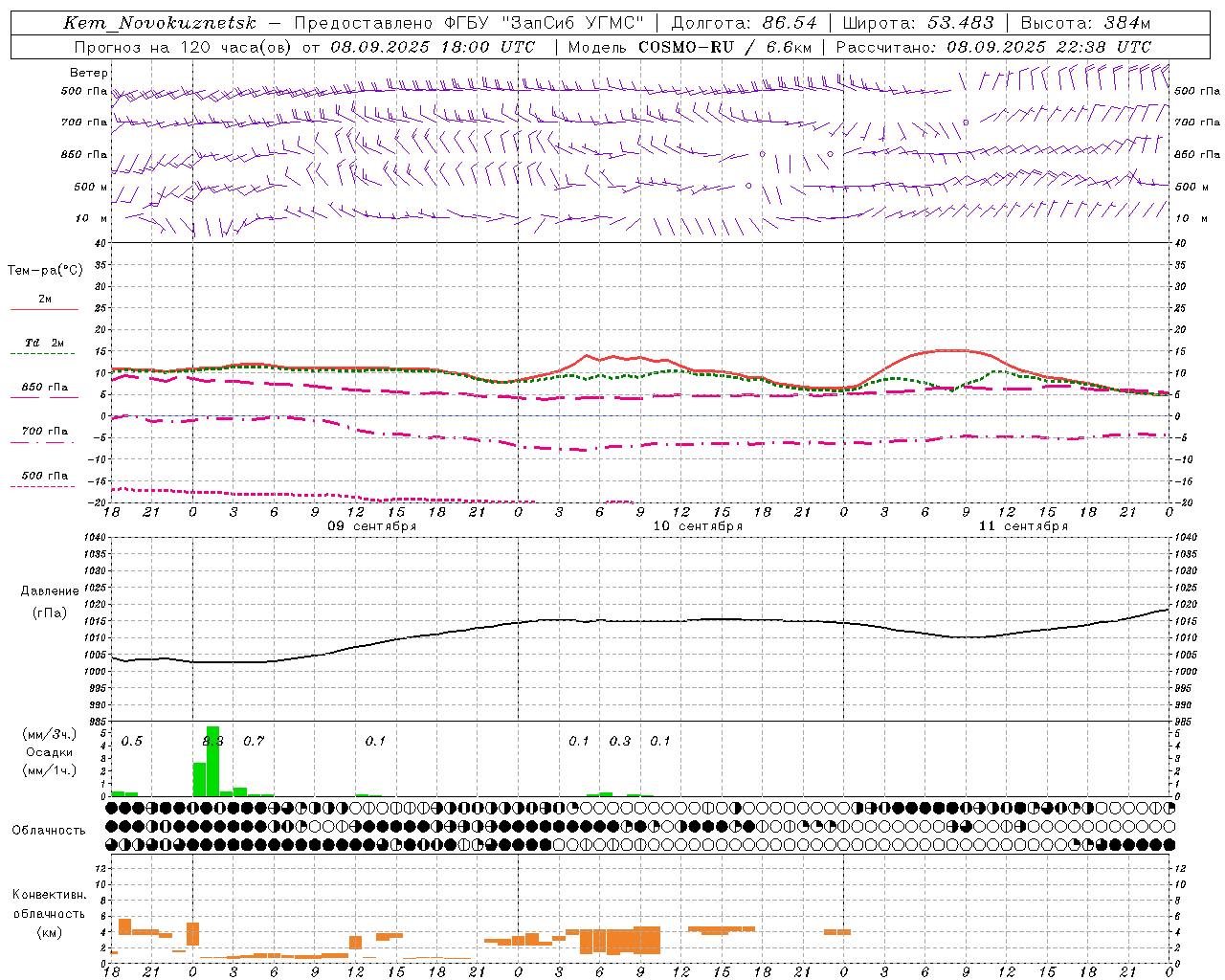Click the date label 10 сентября

(x=698, y=526)
